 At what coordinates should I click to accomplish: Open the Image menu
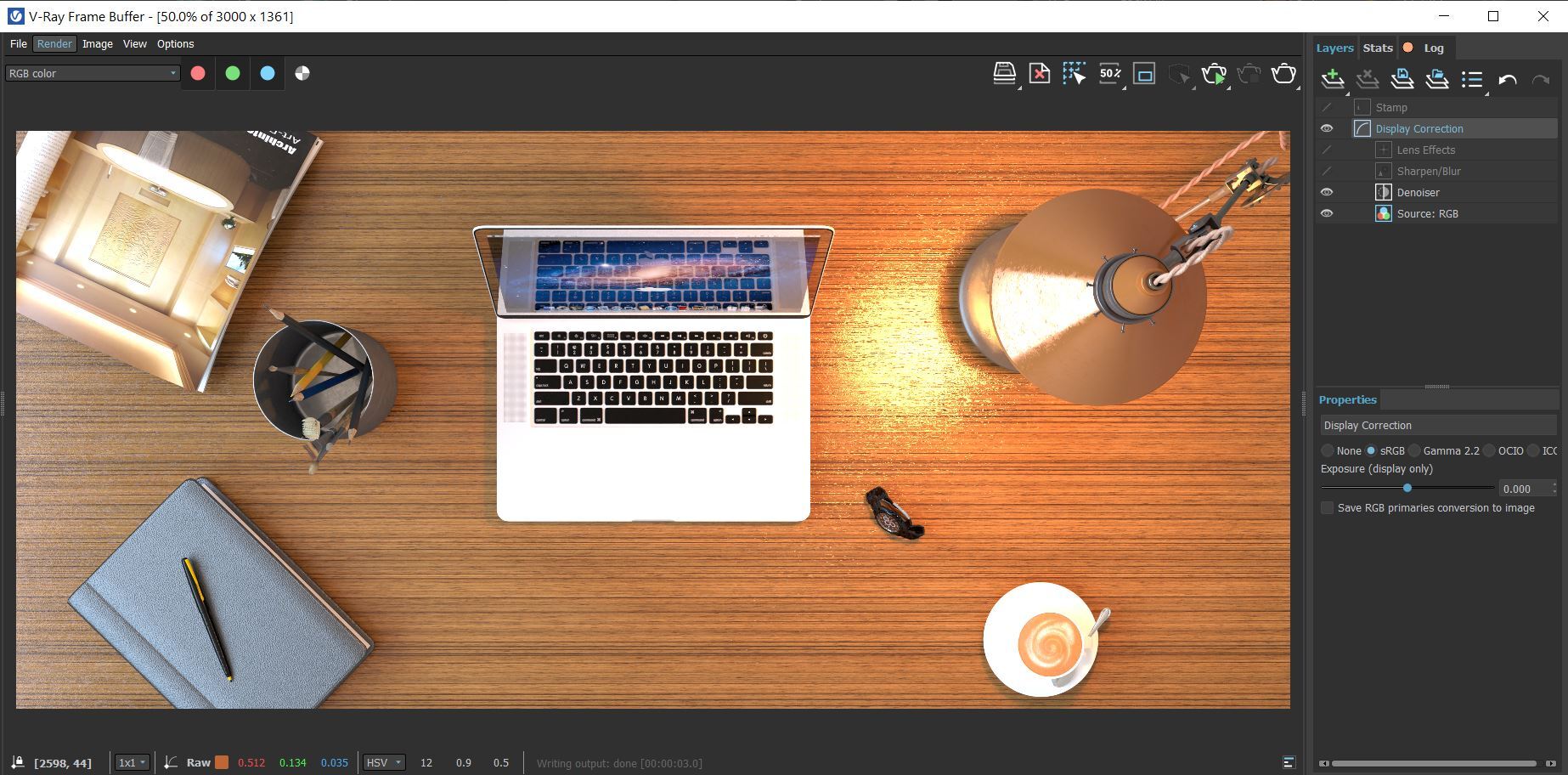tap(98, 43)
